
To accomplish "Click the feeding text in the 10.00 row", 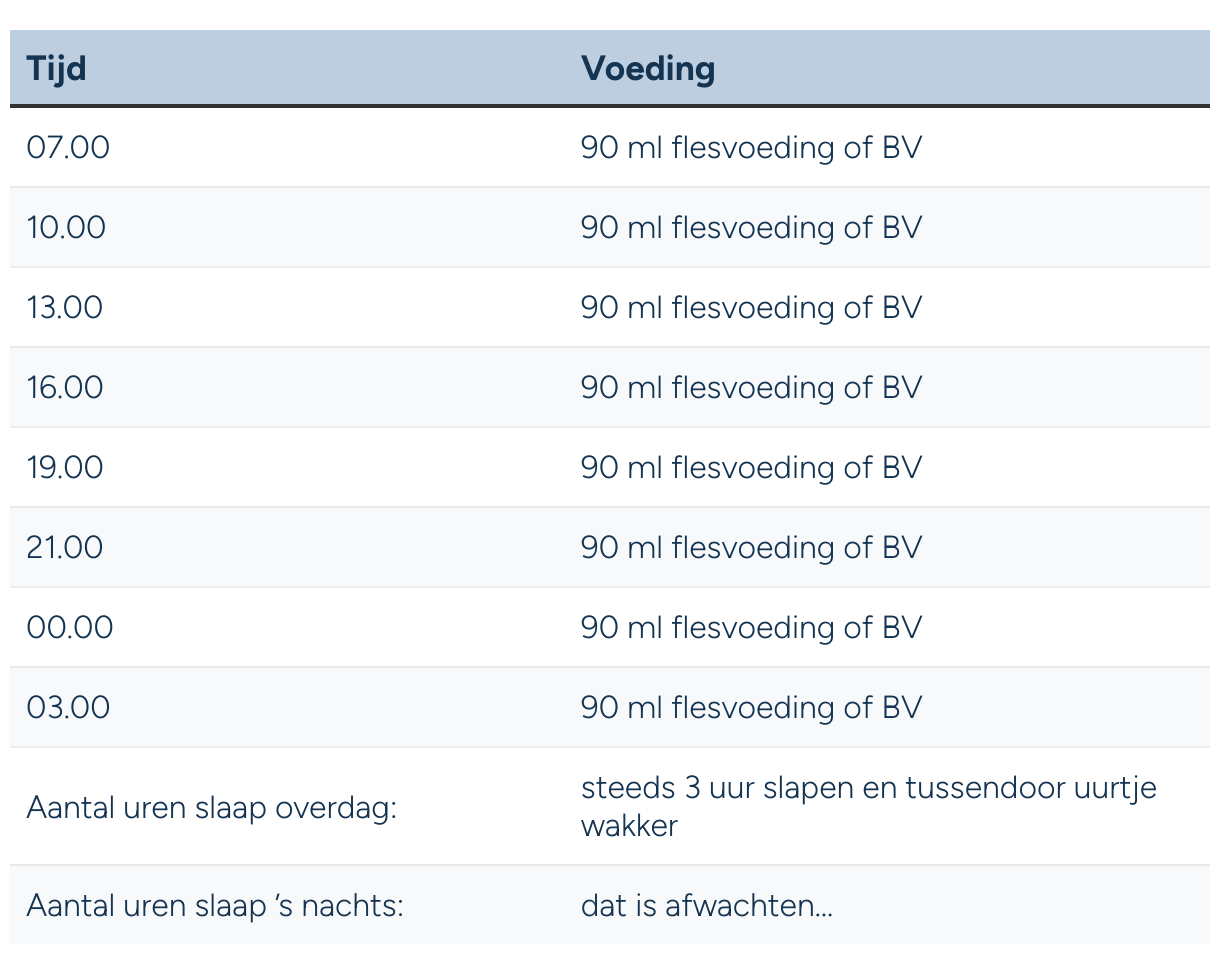I will click(x=751, y=227).
